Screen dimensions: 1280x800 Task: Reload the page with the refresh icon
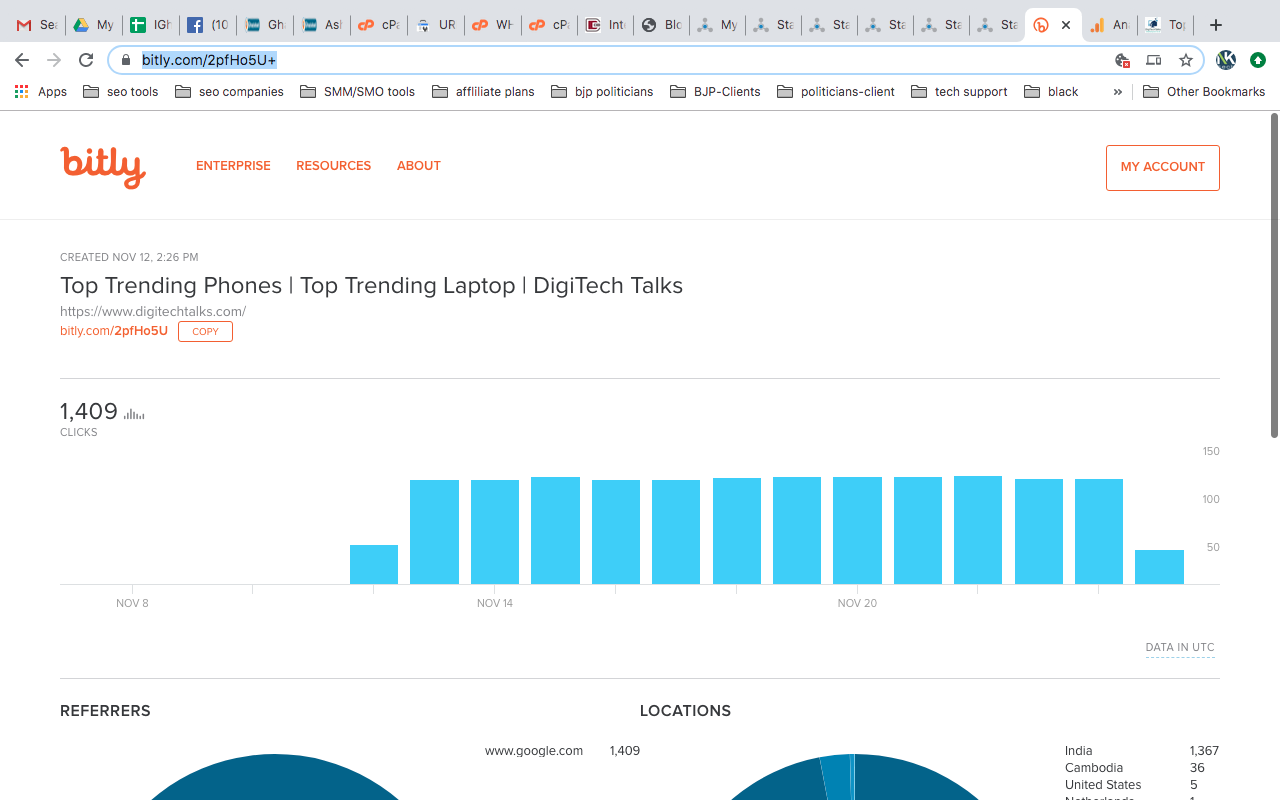pyautogui.click(x=86, y=60)
